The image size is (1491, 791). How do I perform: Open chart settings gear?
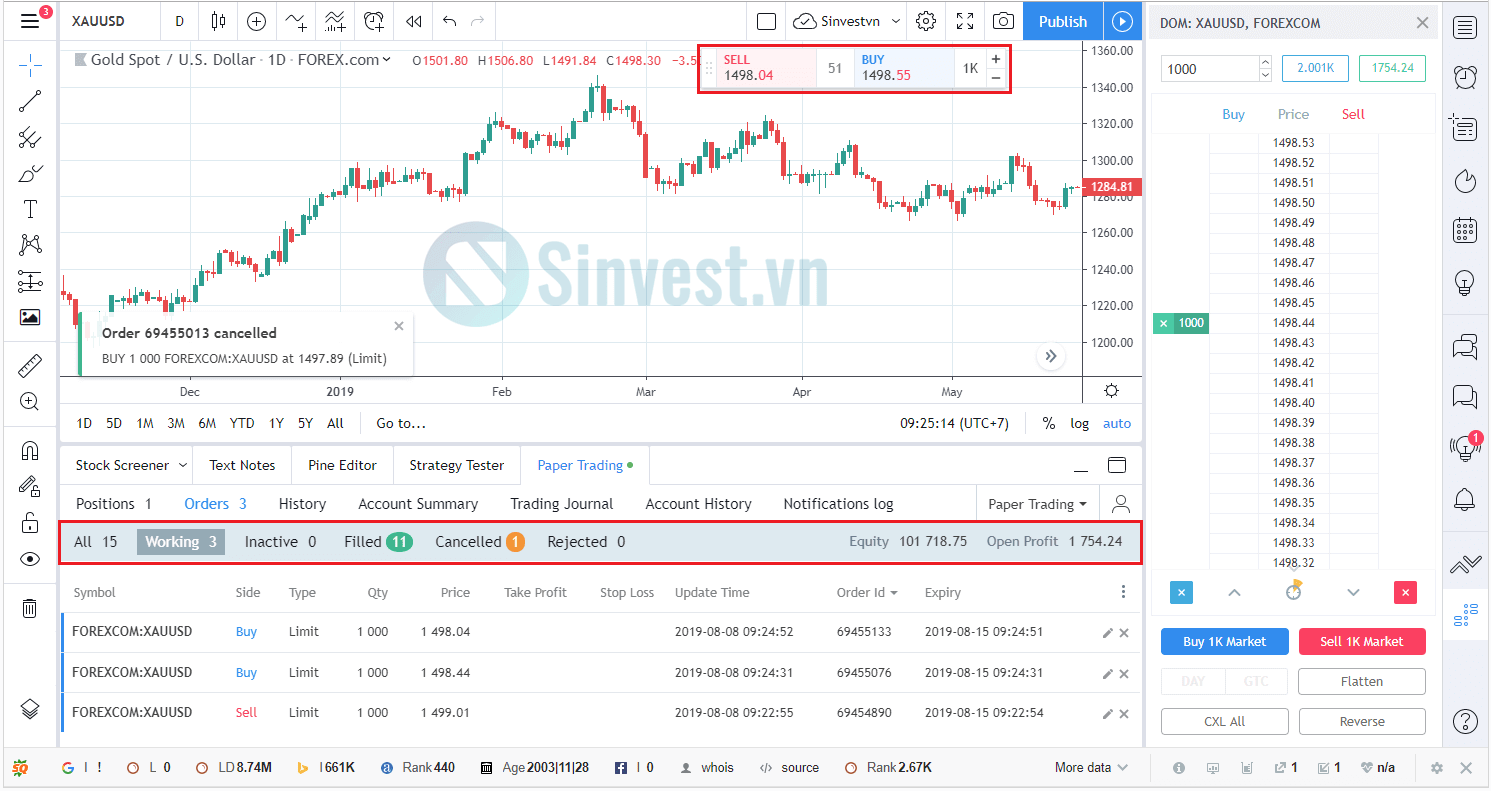coord(926,21)
